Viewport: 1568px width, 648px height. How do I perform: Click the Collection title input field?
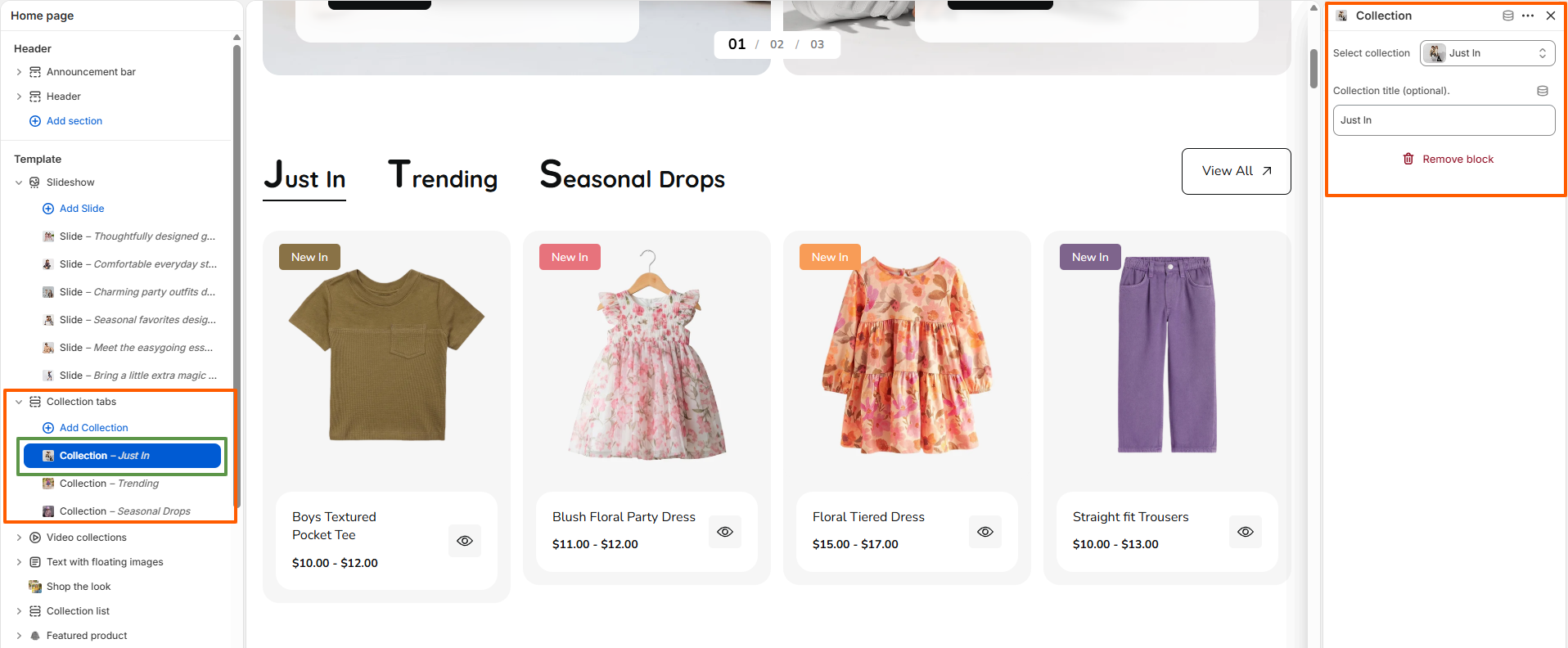(x=1444, y=120)
